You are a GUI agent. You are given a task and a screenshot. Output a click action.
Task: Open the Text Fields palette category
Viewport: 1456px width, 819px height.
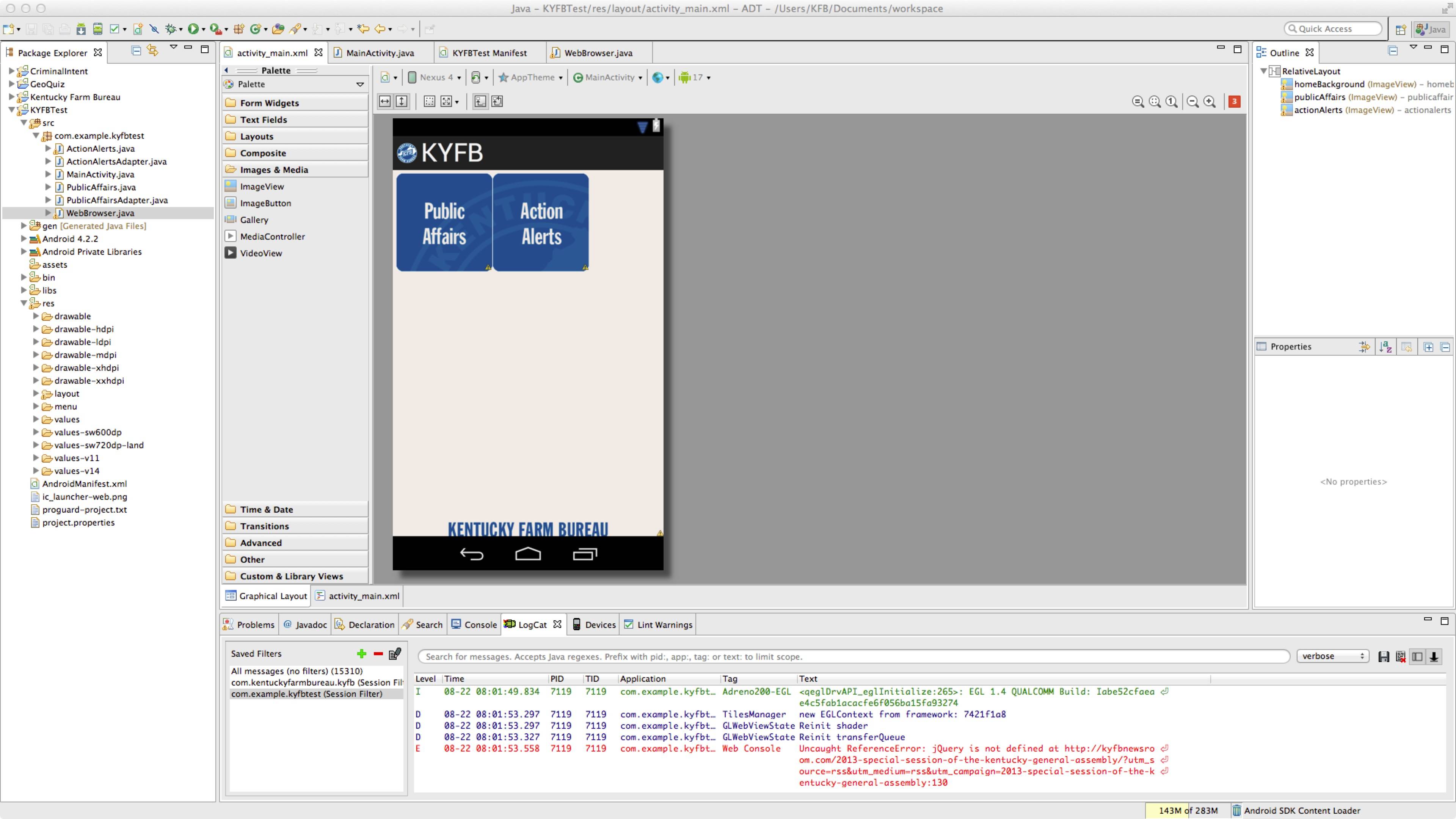tap(264, 120)
